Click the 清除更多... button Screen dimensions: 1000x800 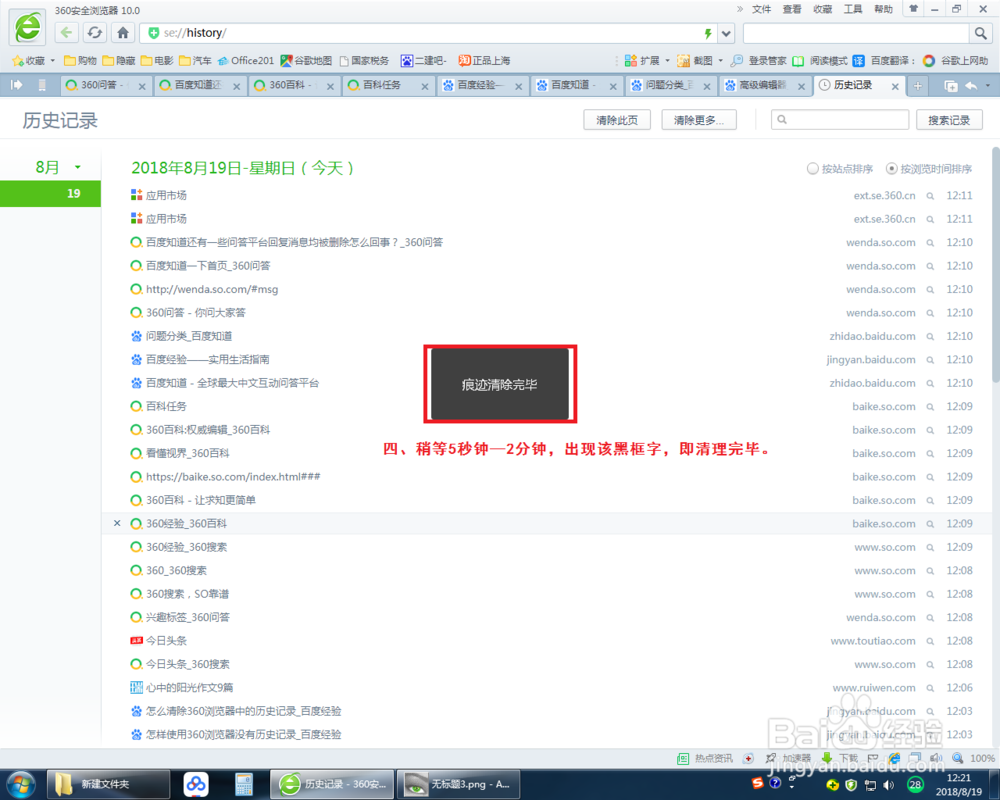699,120
